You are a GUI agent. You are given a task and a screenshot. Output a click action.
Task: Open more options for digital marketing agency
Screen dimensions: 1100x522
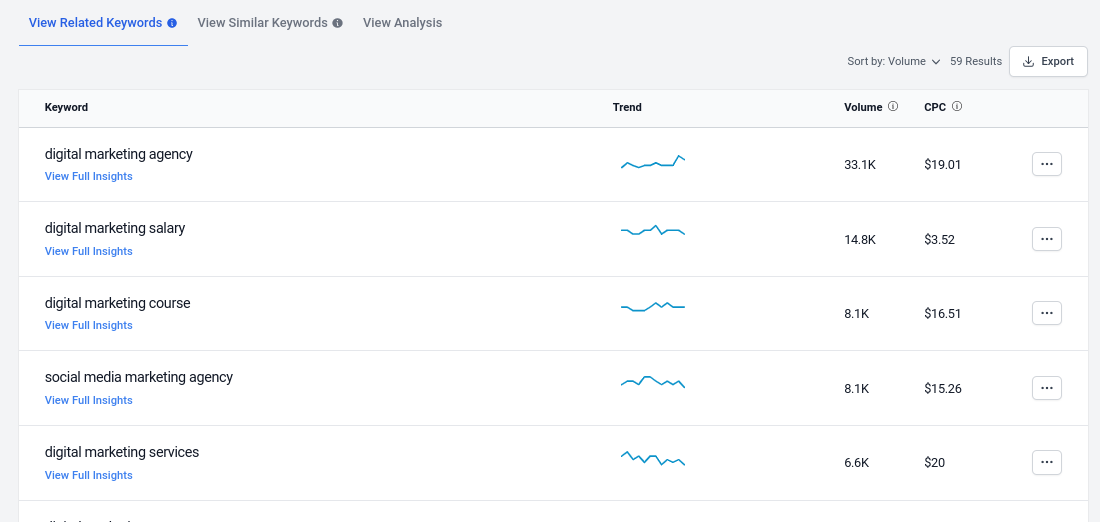coord(1047,164)
